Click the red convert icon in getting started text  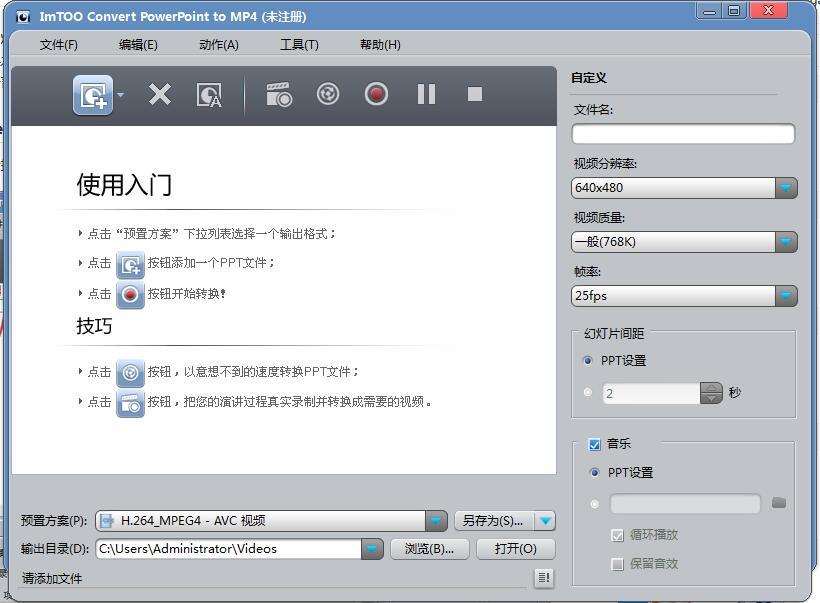tap(130, 295)
